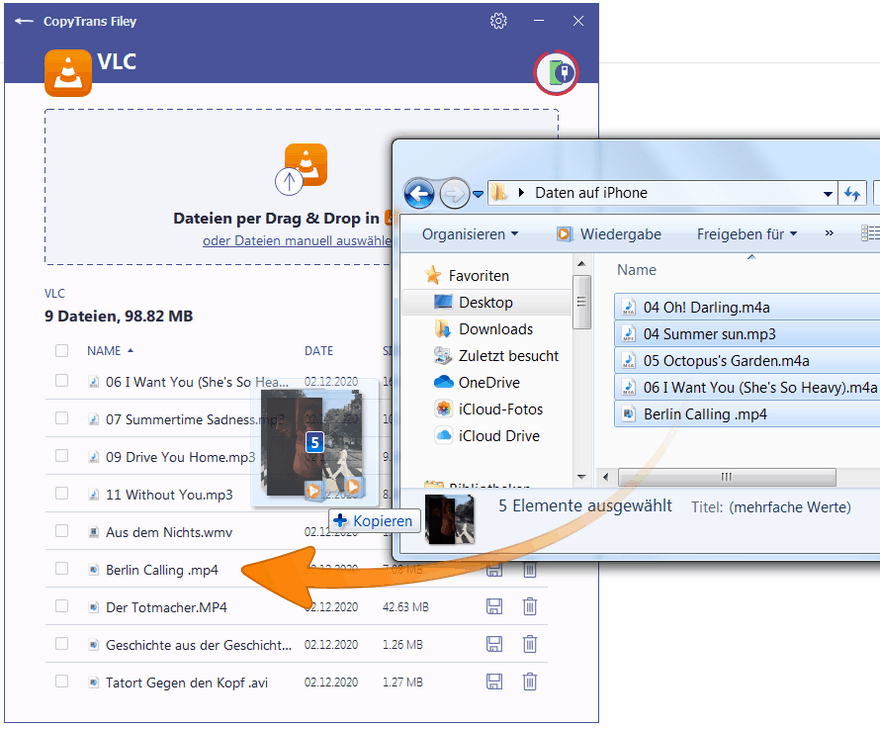Click the Zuletzt besucht icon in sidebar

point(443,355)
